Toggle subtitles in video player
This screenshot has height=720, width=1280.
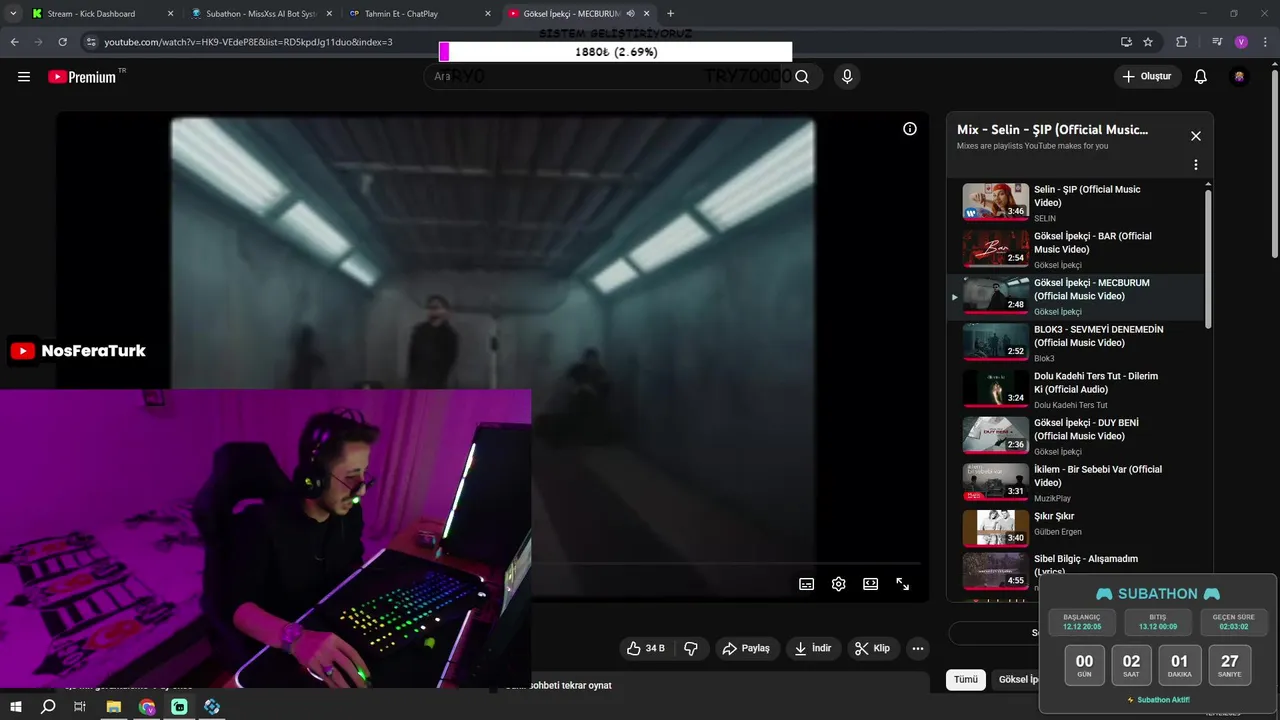(807, 584)
